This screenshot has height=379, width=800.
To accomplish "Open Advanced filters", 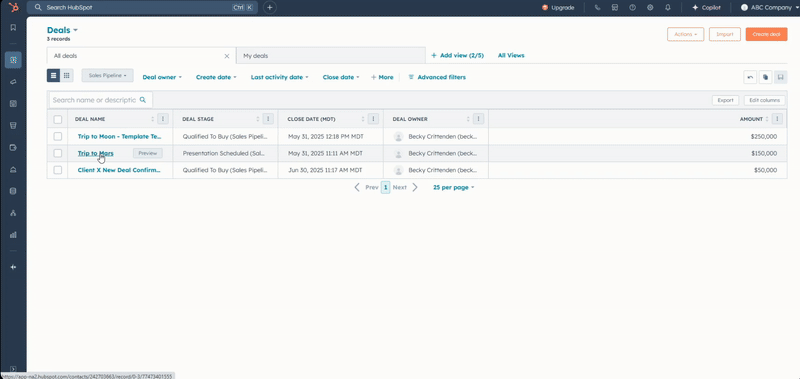I will (437, 77).
